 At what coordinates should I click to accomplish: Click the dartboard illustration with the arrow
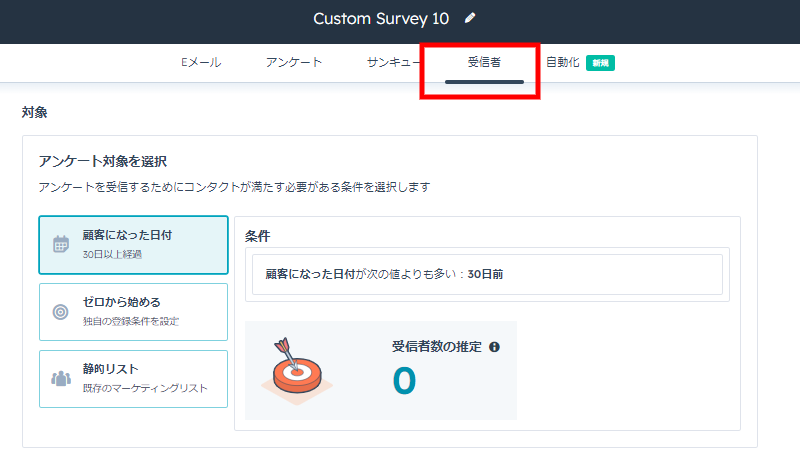pos(297,371)
